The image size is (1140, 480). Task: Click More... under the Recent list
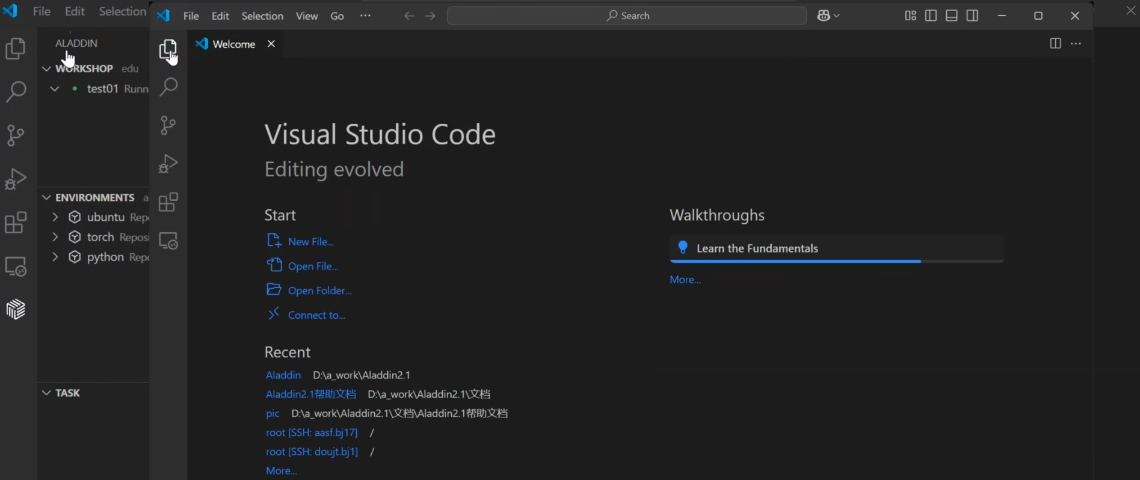coord(281,471)
